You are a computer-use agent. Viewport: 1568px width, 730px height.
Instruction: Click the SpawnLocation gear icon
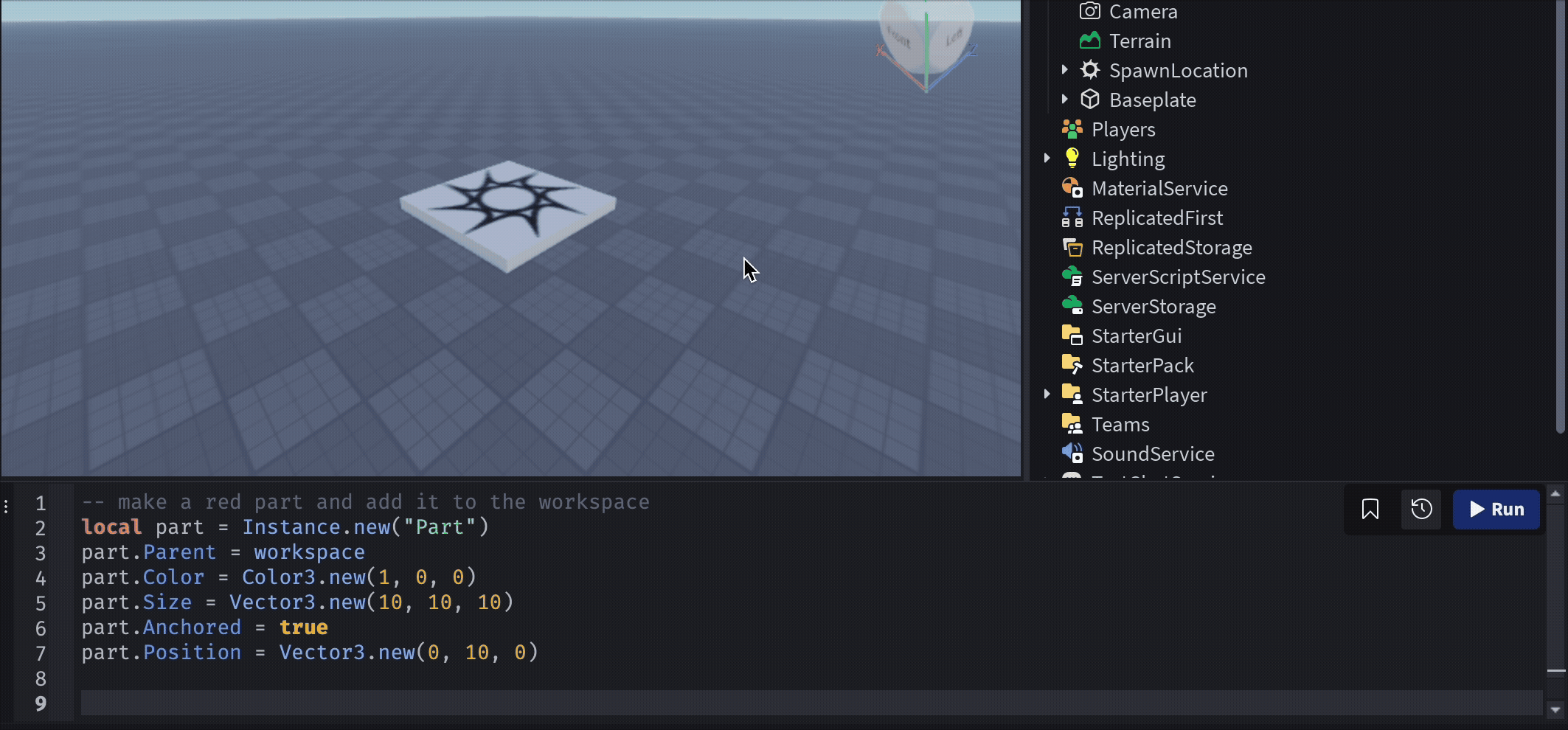(x=1089, y=70)
